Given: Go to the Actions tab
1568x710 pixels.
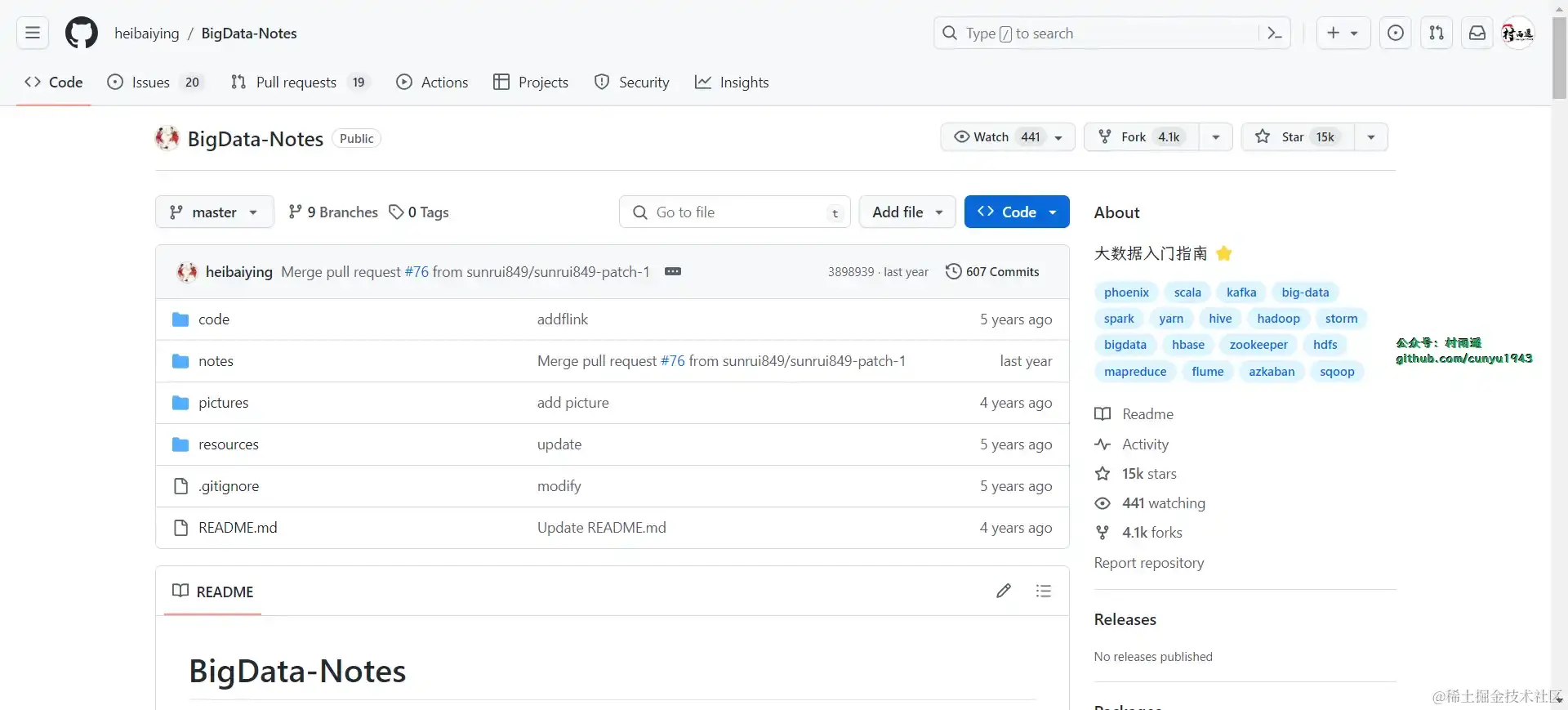Looking at the screenshot, I should 432,83.
